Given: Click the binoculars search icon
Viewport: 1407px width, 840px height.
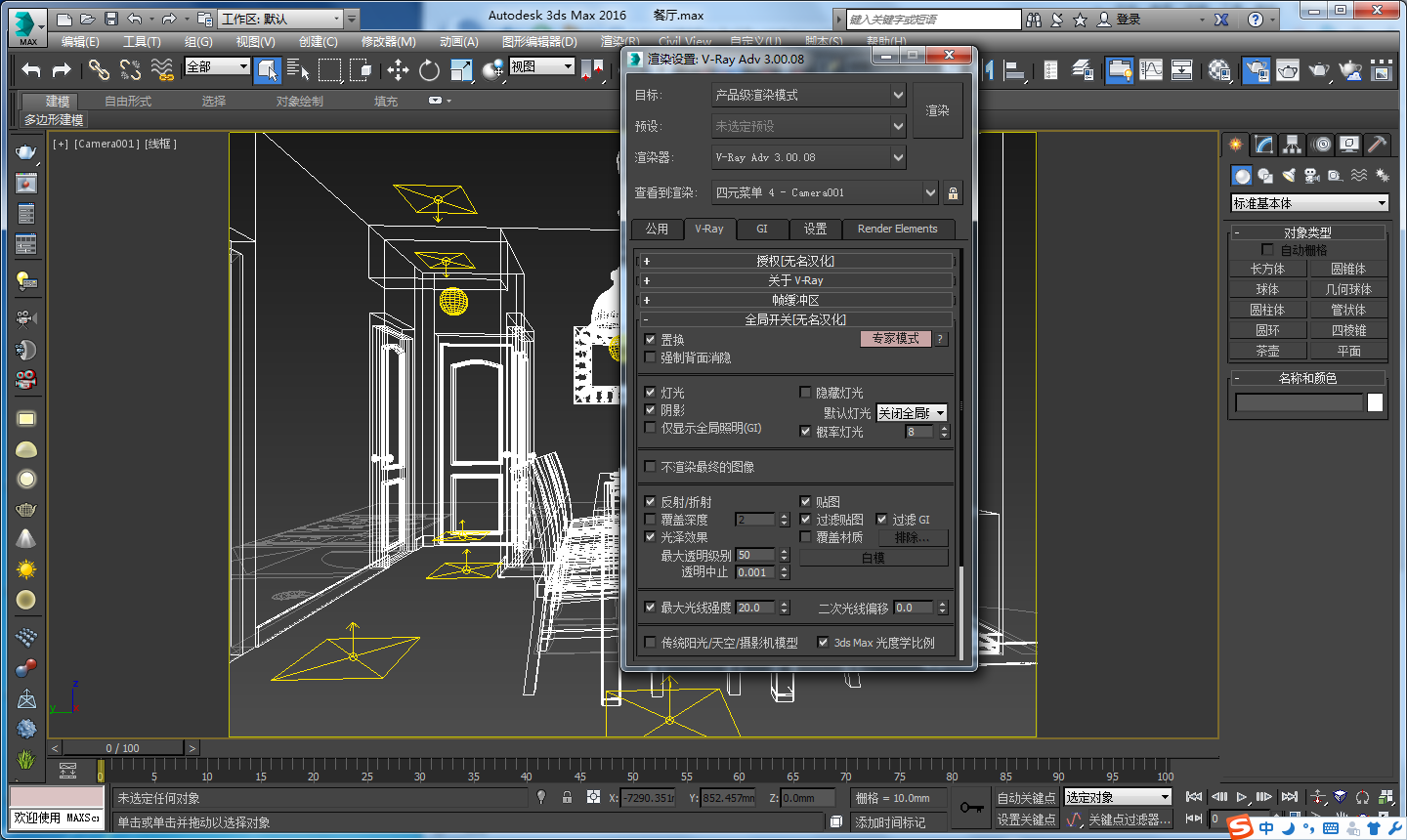Looking at the screenshot, I should [1034, 20].
